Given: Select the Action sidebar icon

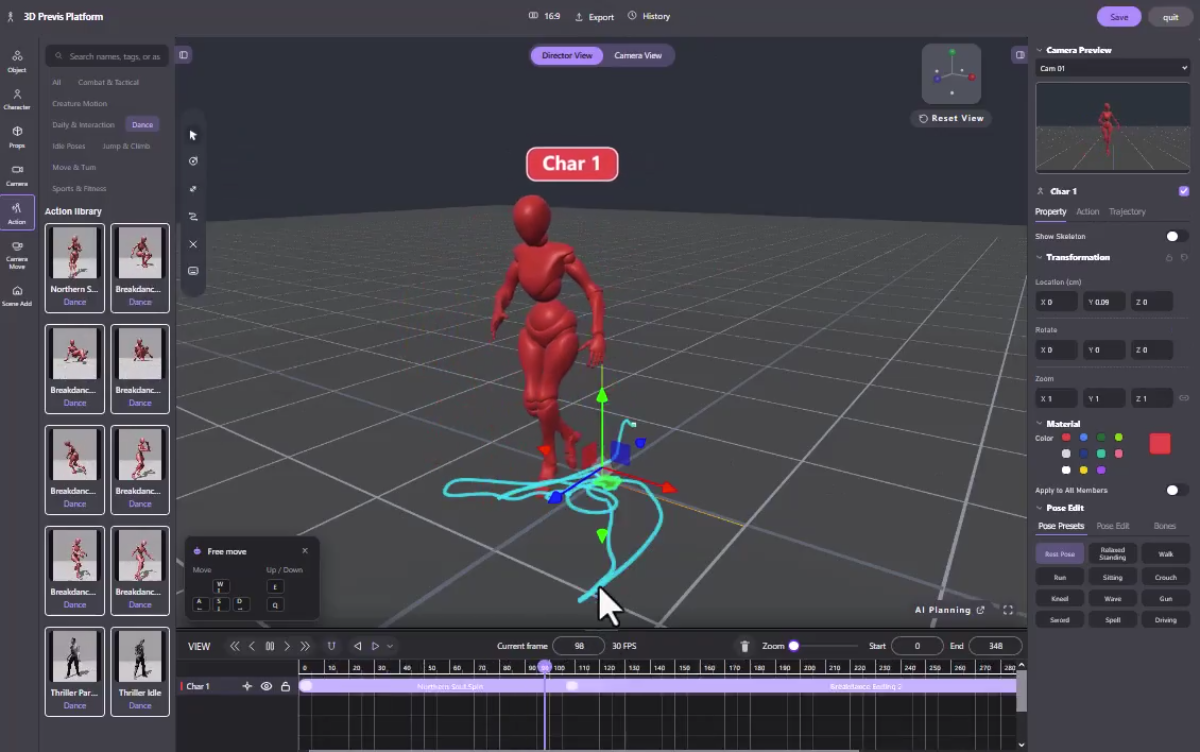Looking at the screenshot, I should (17, 212).
